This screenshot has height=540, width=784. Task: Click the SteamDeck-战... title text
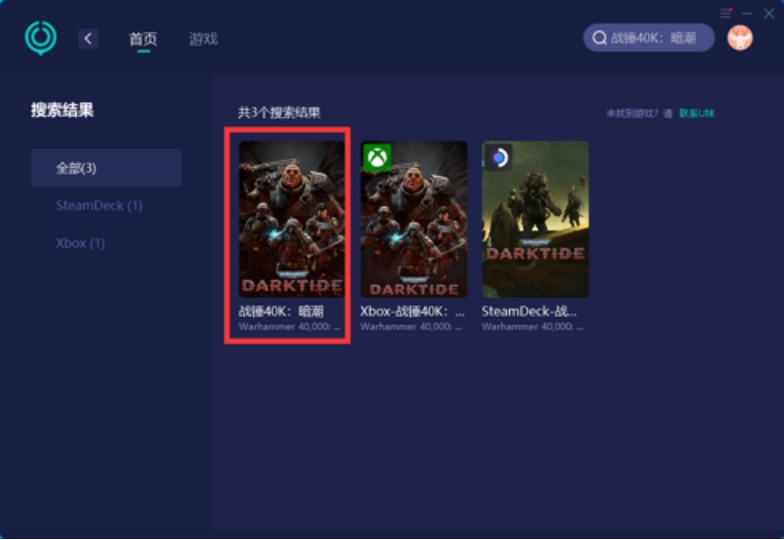click(x=529, y=312)
